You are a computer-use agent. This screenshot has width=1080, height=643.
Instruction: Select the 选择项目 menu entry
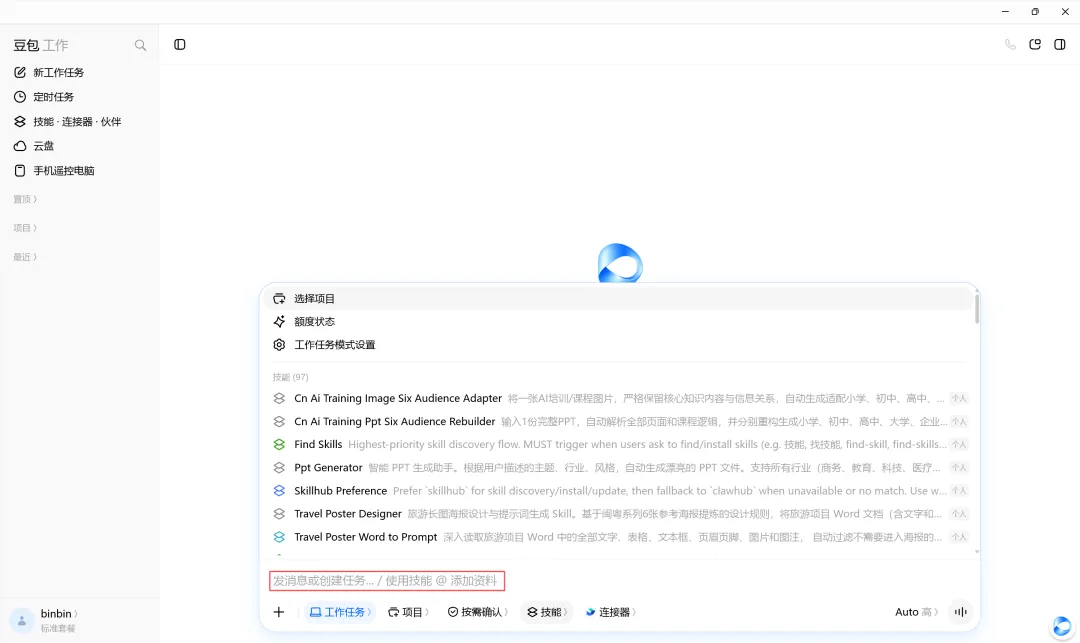pyautogui.click(x=619, y=299)
